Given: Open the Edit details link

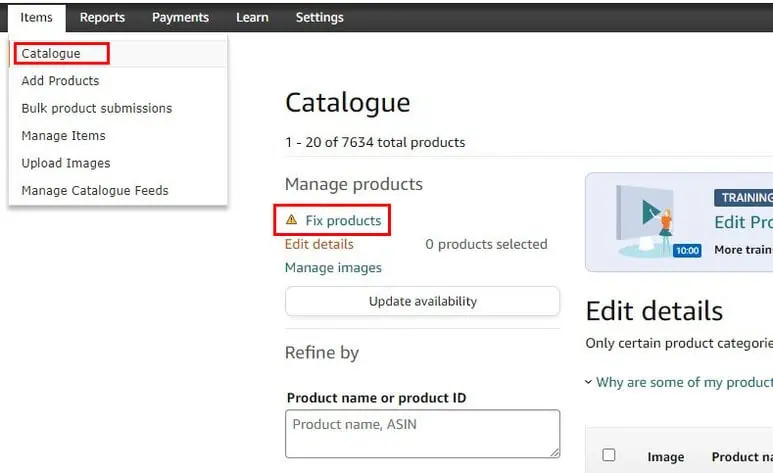Looking at the screenshot, I should click(x=319, y=244).
